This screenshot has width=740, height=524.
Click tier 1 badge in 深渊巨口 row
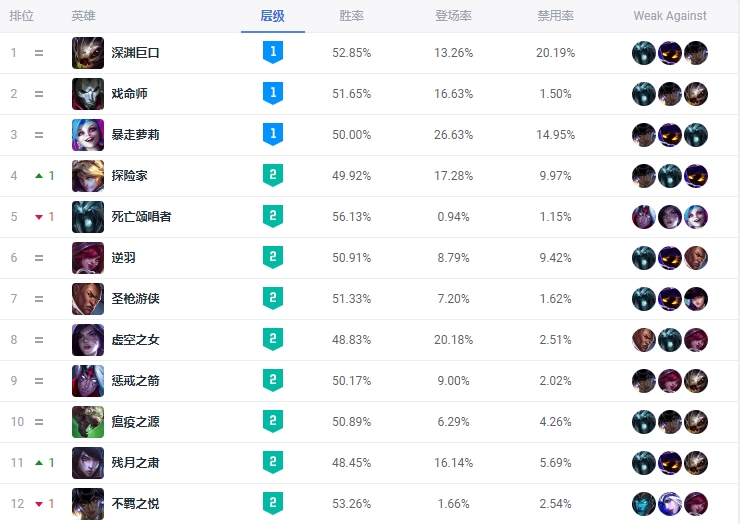[x=272, y=53]
